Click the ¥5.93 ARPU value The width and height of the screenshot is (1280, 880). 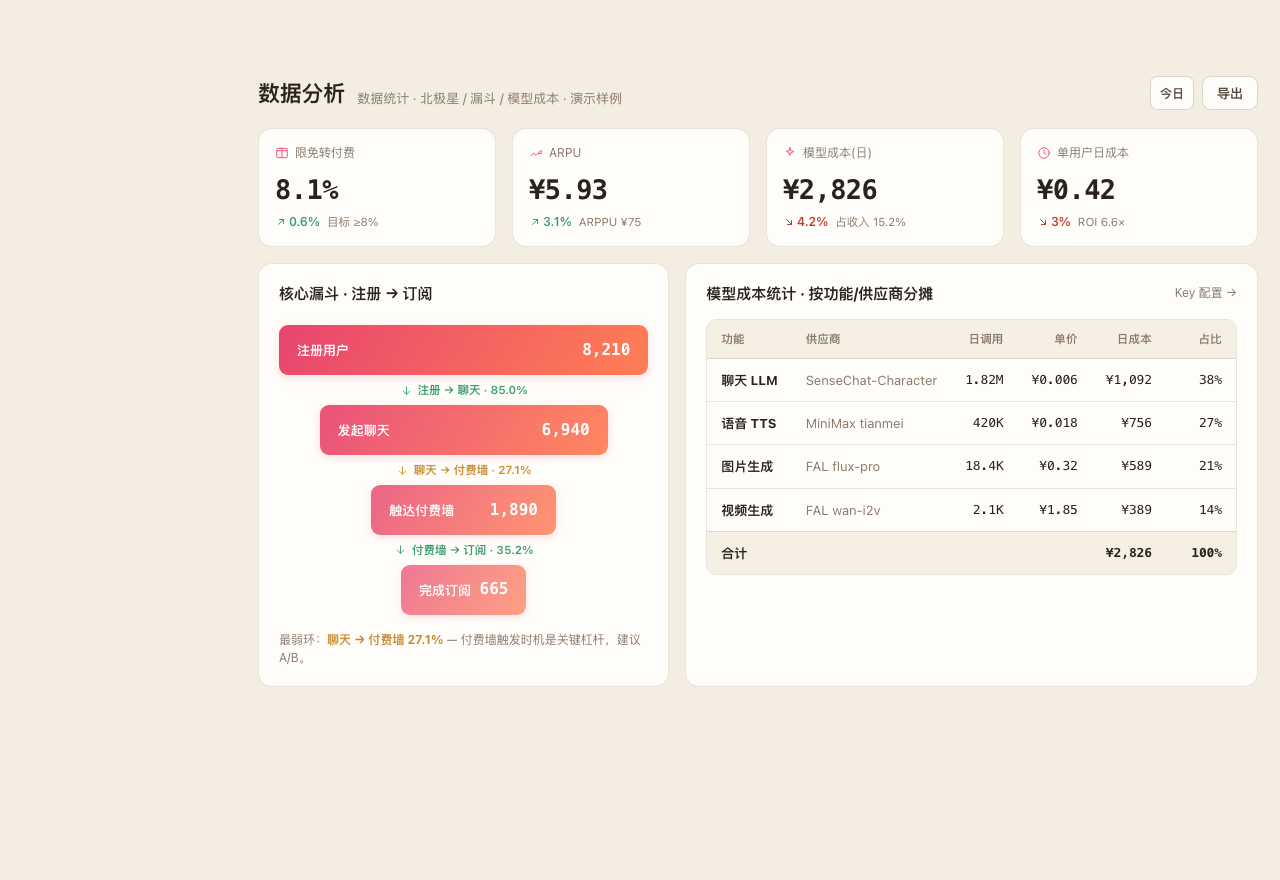pos(568,190)
